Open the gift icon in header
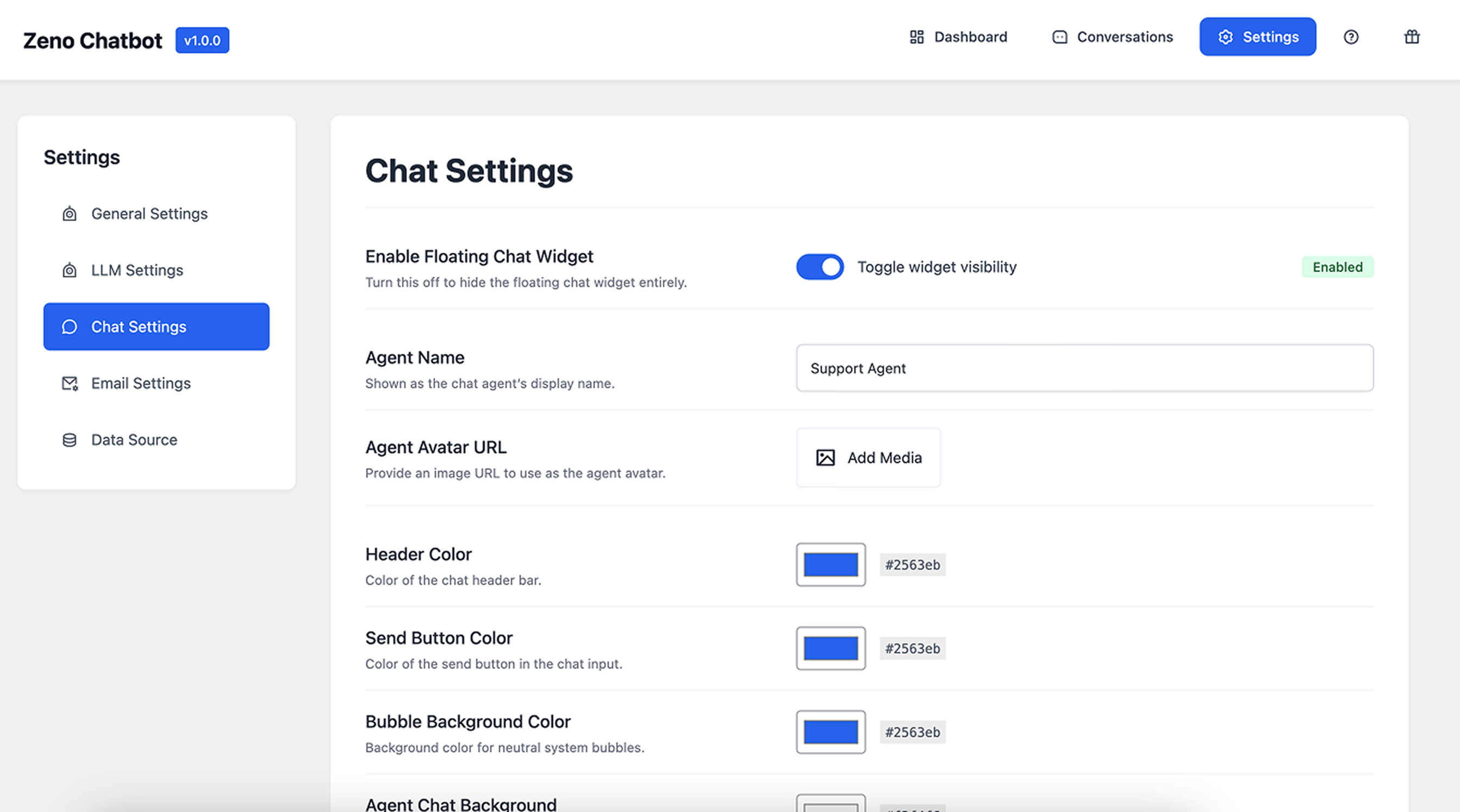 1411,38
